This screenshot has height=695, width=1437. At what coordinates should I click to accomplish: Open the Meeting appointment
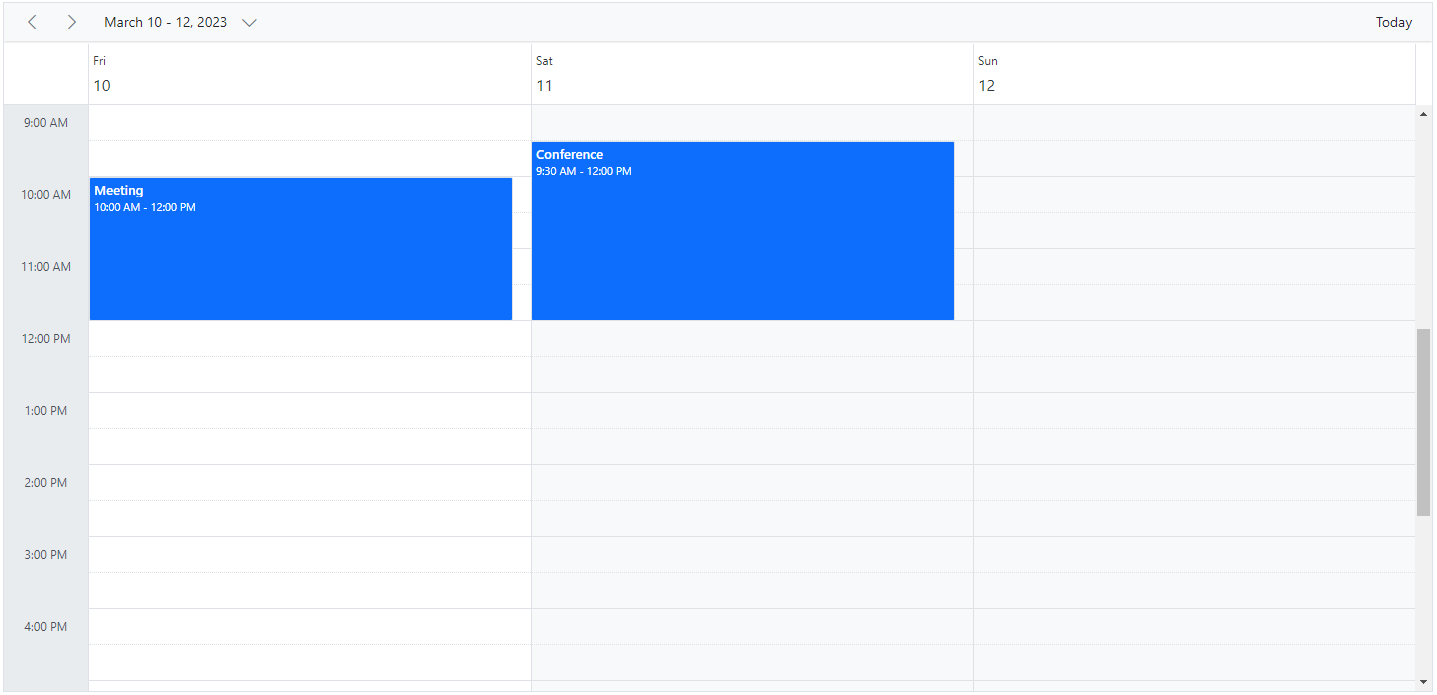(301, 249)
